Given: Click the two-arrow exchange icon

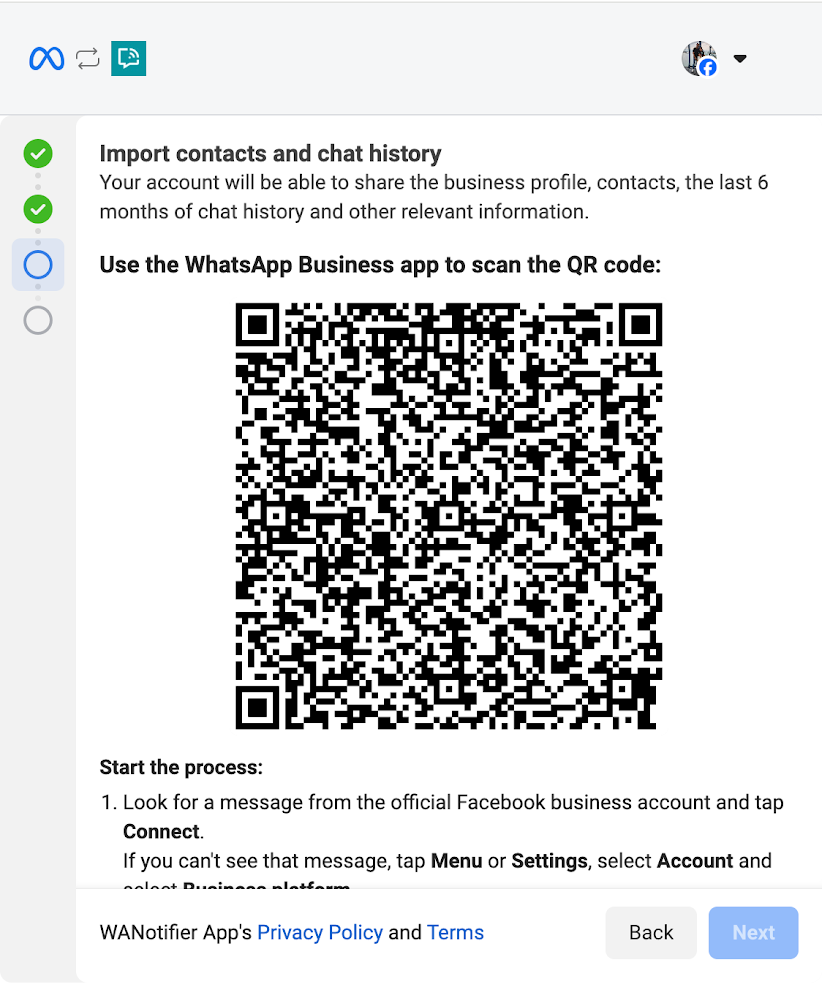Looking at the screenshot, I should (87, 59).
